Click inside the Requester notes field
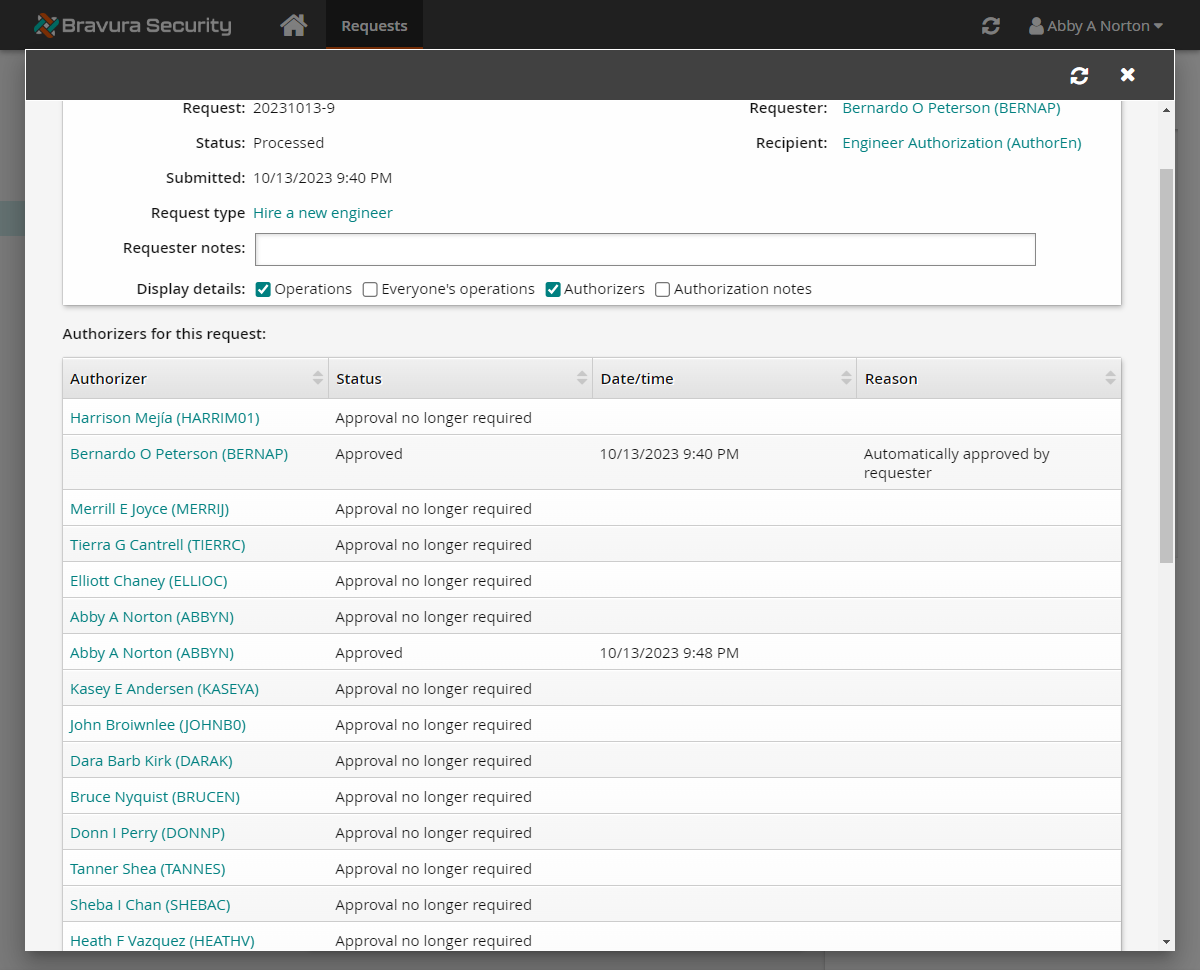Screen dimensions: 1200x970 coord(645,249)
